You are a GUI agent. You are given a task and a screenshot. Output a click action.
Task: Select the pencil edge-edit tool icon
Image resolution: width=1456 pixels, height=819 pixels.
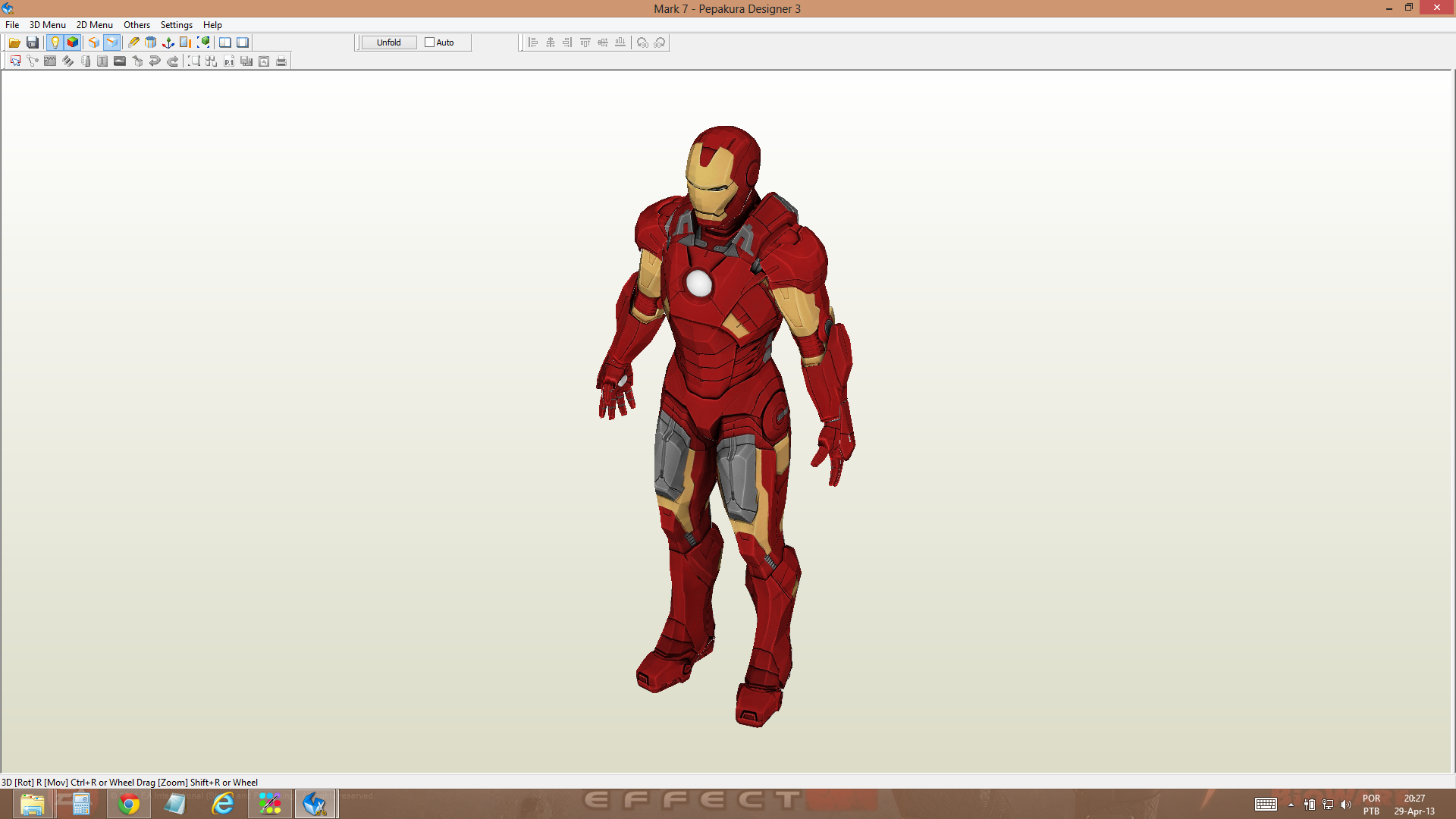coord(133,42)
